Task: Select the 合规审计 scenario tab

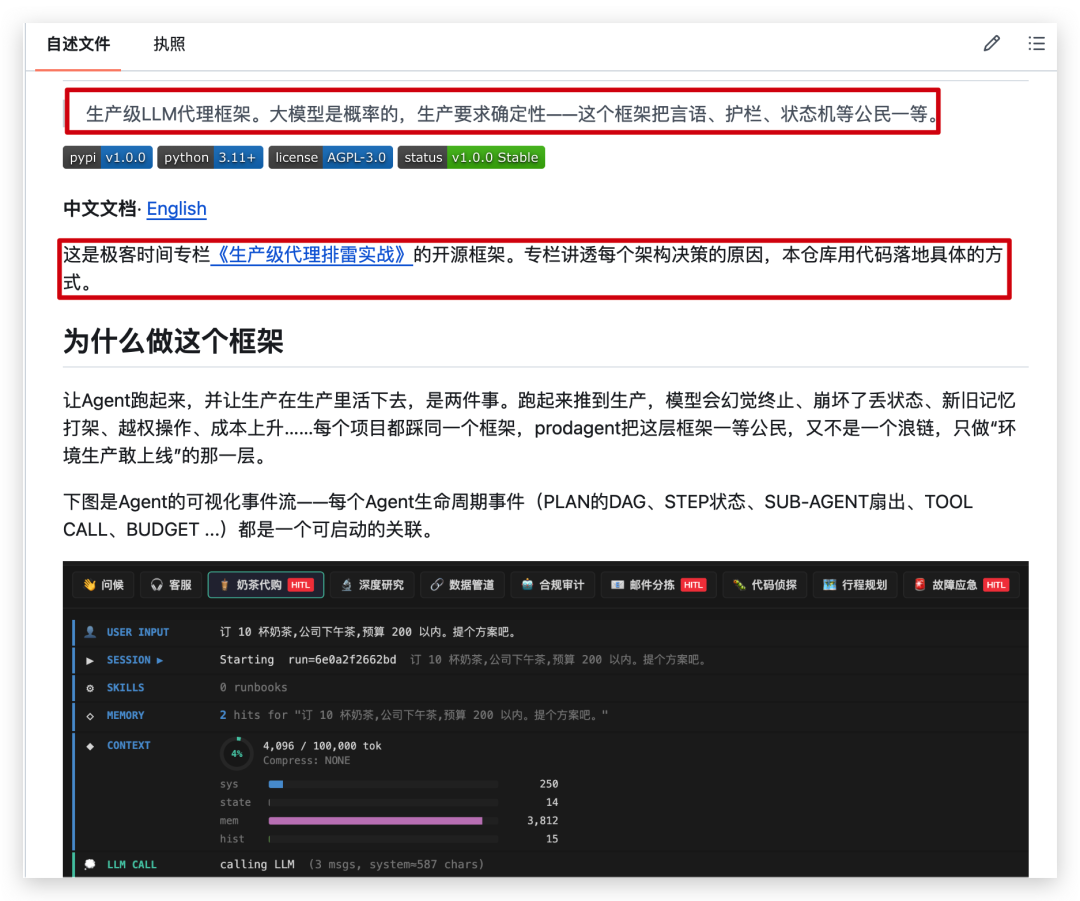Action: tap(552, 585)
